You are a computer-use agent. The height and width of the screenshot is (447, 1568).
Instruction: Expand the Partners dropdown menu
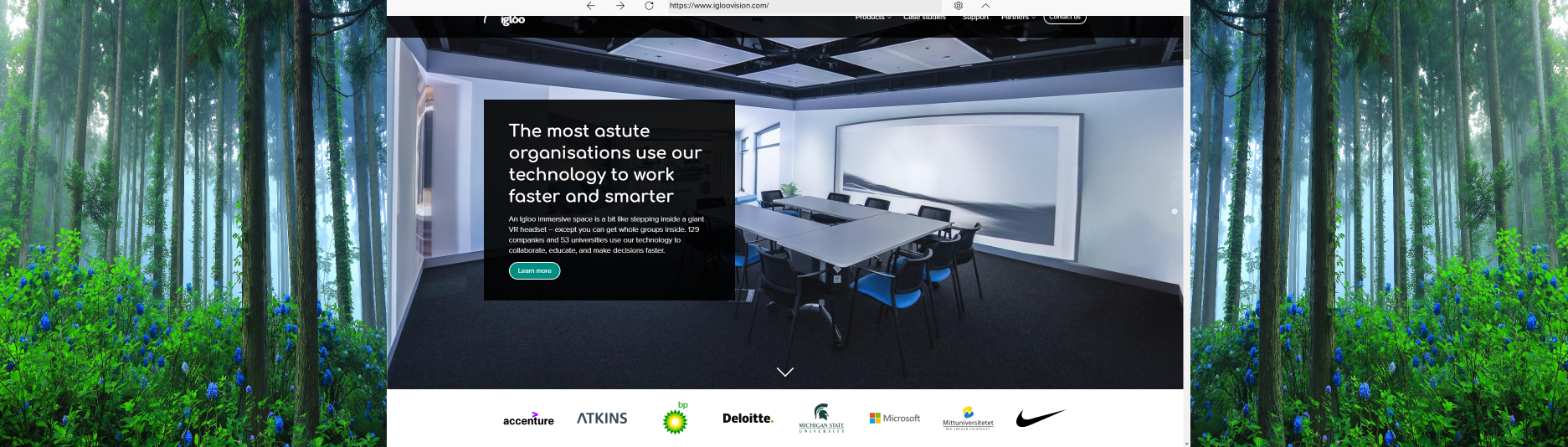(1018, 18)
